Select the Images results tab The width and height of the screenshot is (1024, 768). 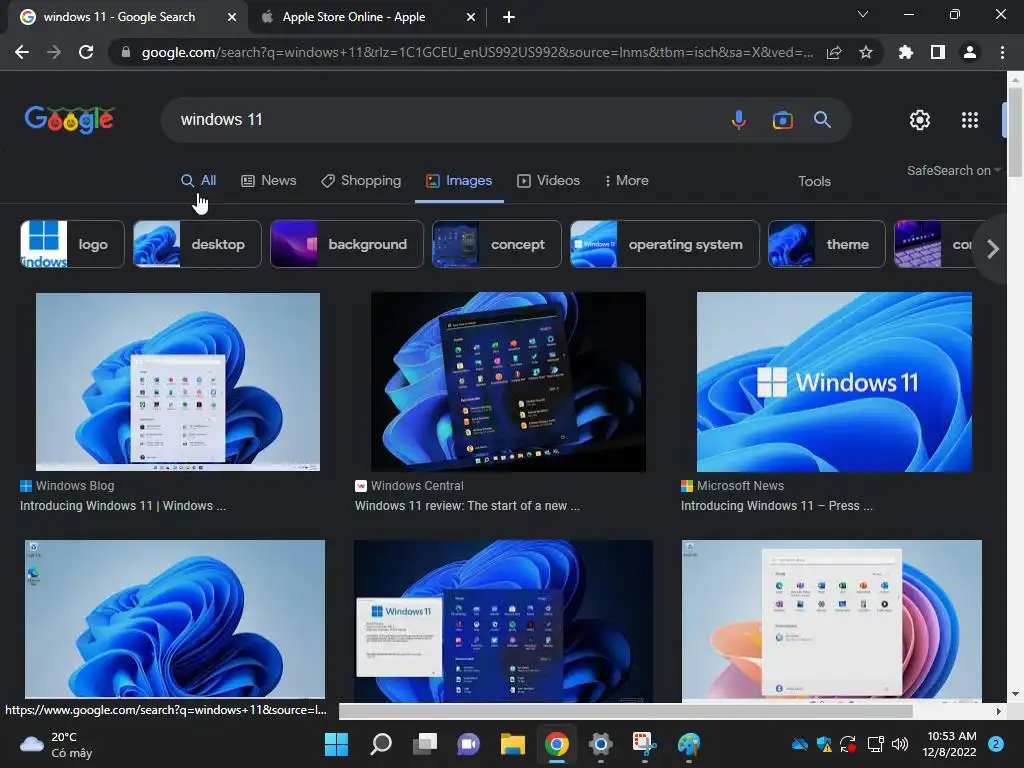[x=459, y=180]
